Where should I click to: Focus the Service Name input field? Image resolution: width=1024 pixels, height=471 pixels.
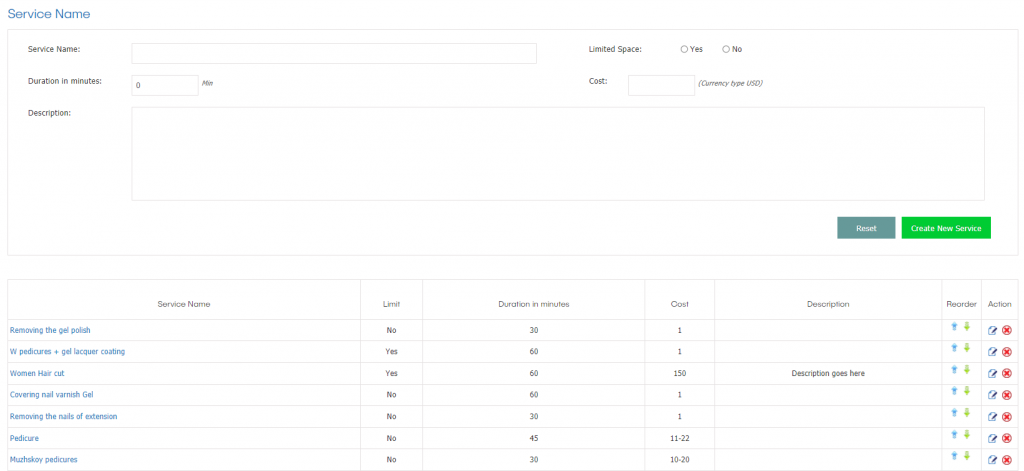(x=334, y=54)
